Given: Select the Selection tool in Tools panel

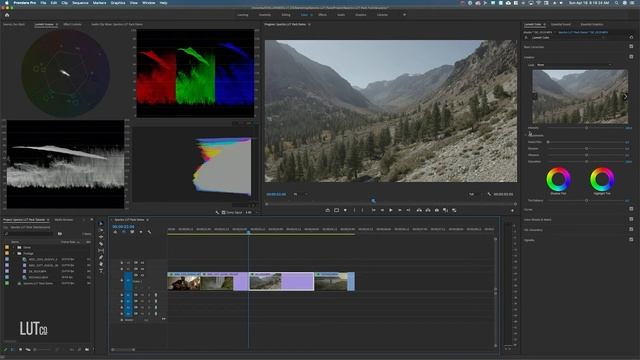Looking at the screenshot, I should [101, 224].
